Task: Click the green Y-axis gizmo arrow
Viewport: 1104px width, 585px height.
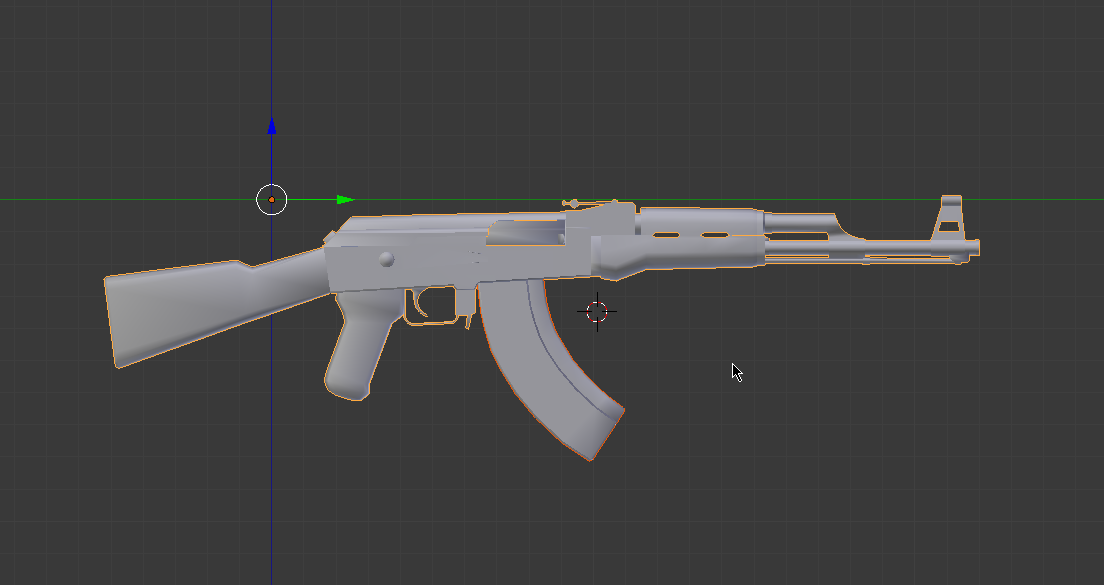Action: click(x=345, y=200)
